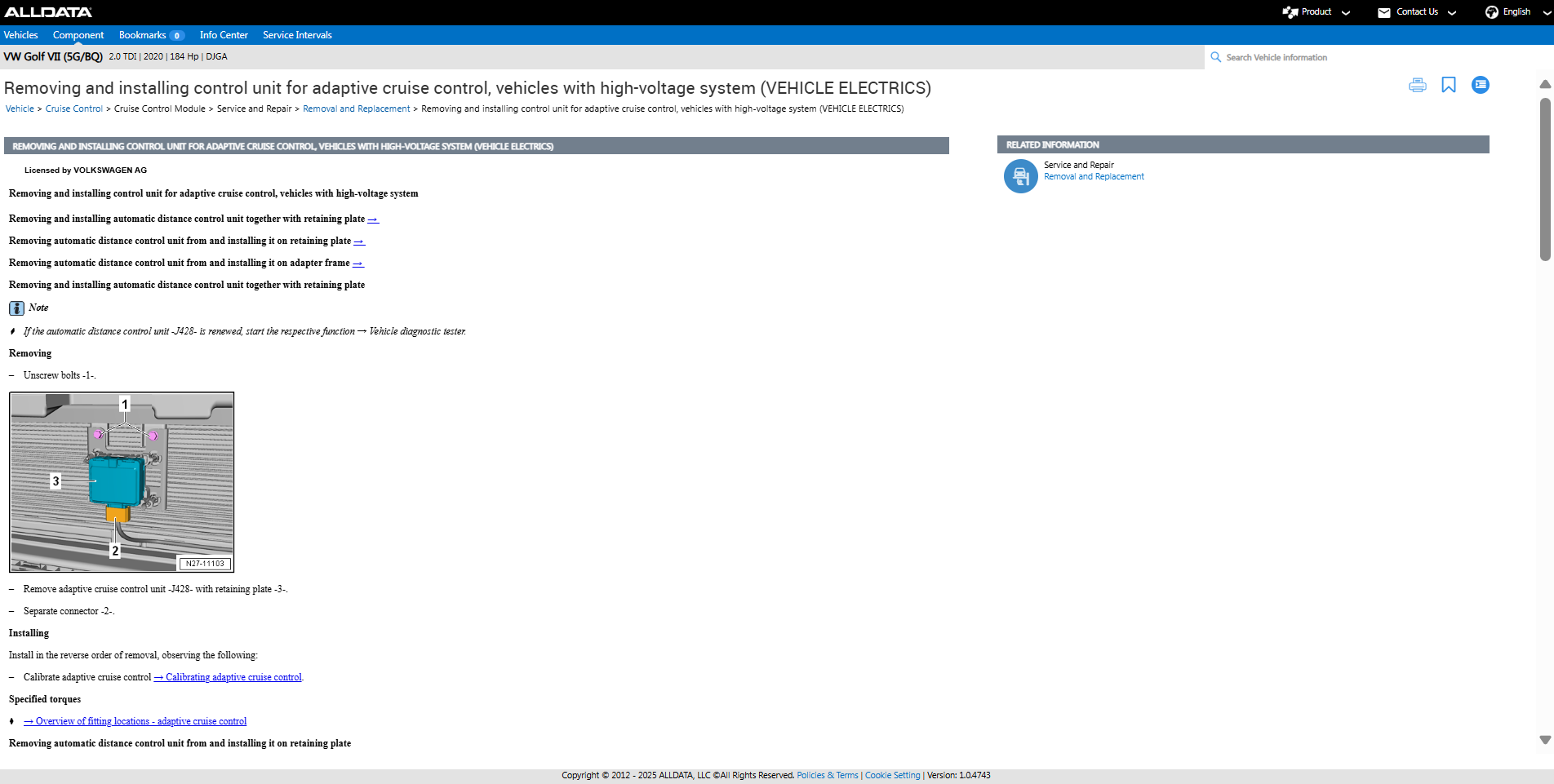
Task: Click the printer icon to print article
Action: pyautogui.click(x=1418, y=86)
